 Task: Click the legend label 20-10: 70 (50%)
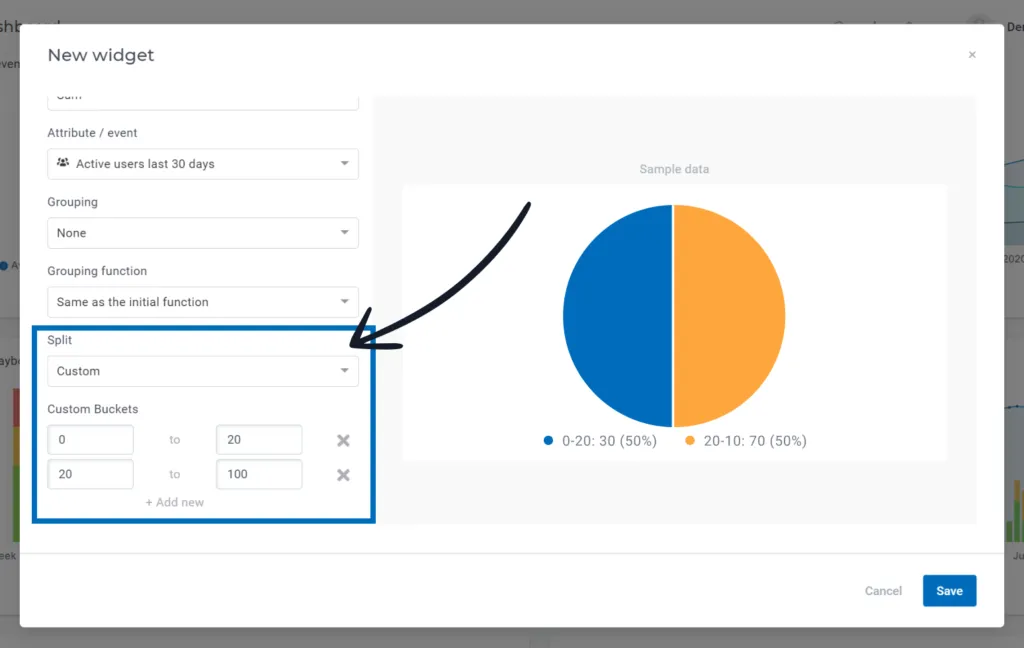point(755,441)
